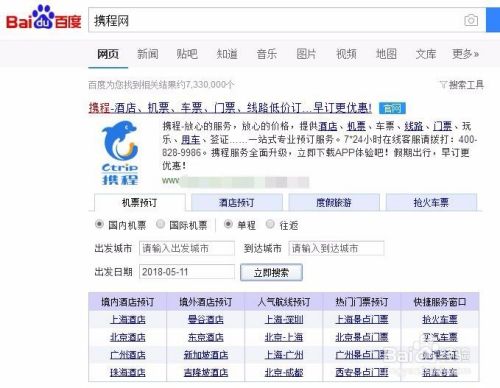Image resolution: width=500 pixels, height=388 pixels.
Task: Click the 门票 link in description
Action: [x=442, y=126]
